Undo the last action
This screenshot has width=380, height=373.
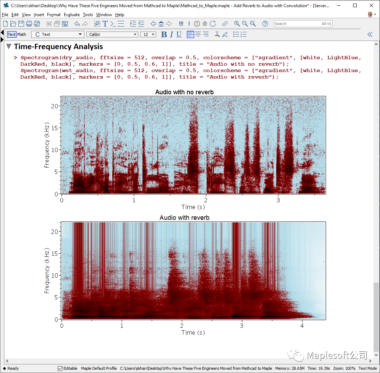click(x=77, y=24)
